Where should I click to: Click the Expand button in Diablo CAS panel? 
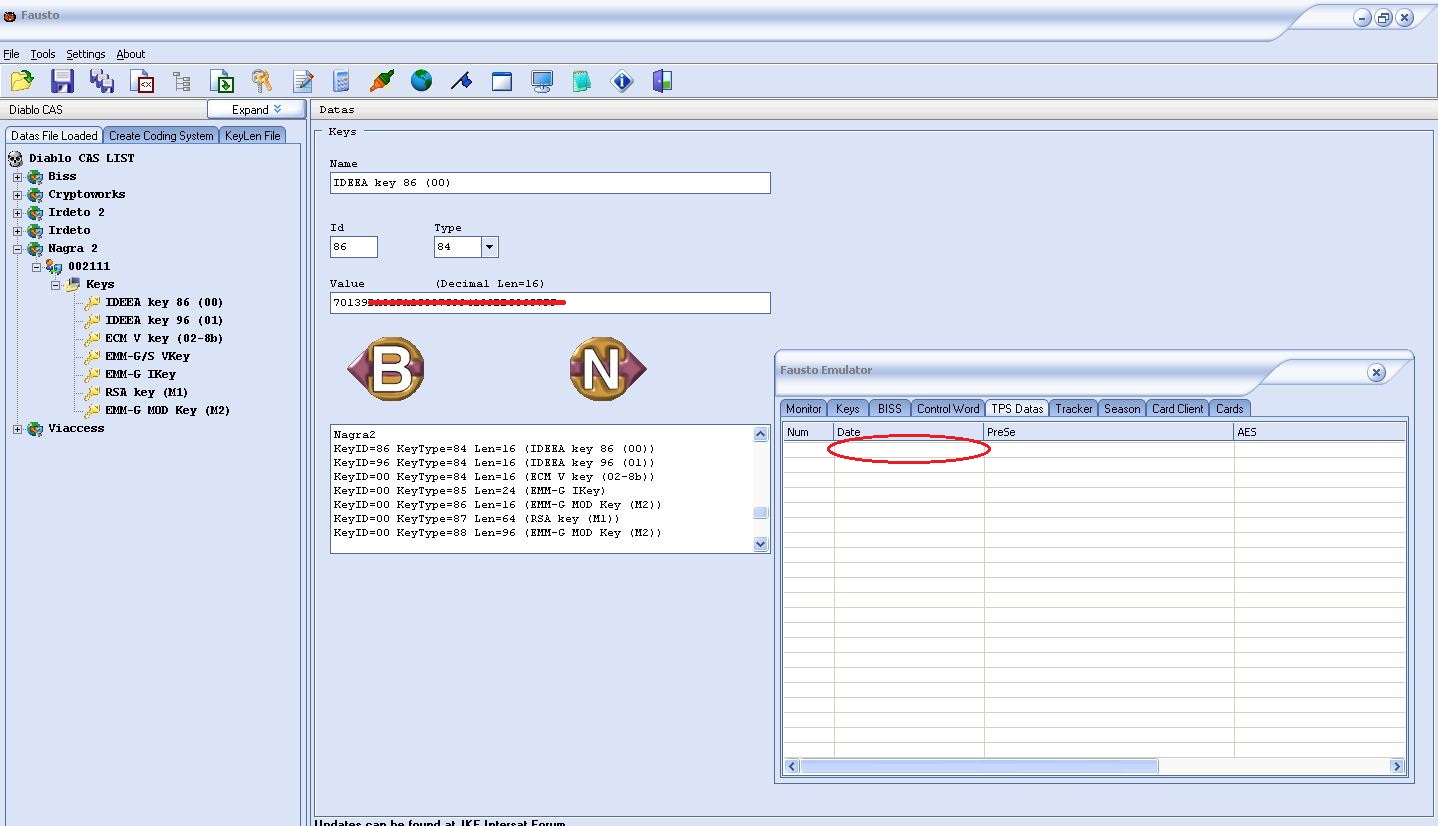pos(256,109)
